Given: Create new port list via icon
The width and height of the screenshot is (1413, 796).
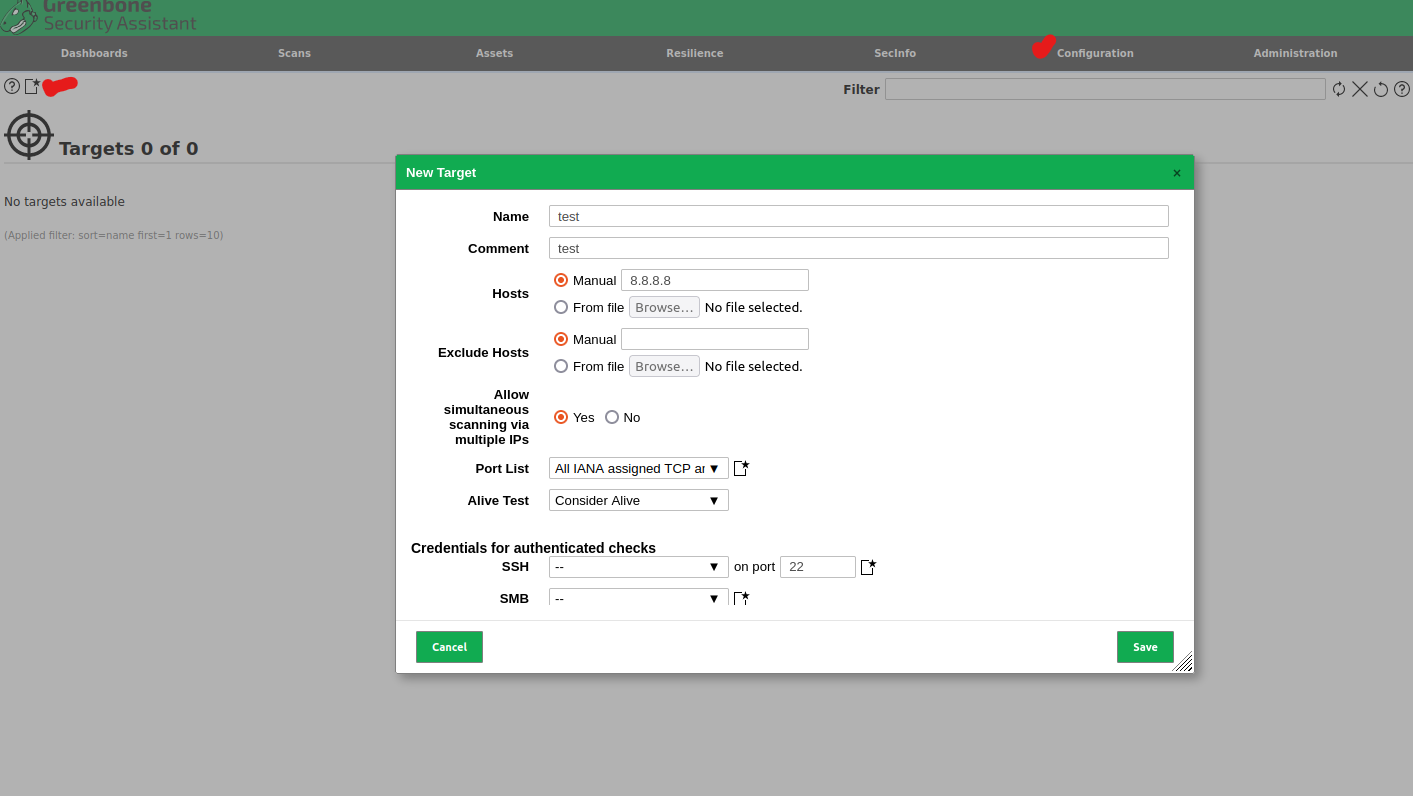Looking at the screenshot, I should [741, 468].
